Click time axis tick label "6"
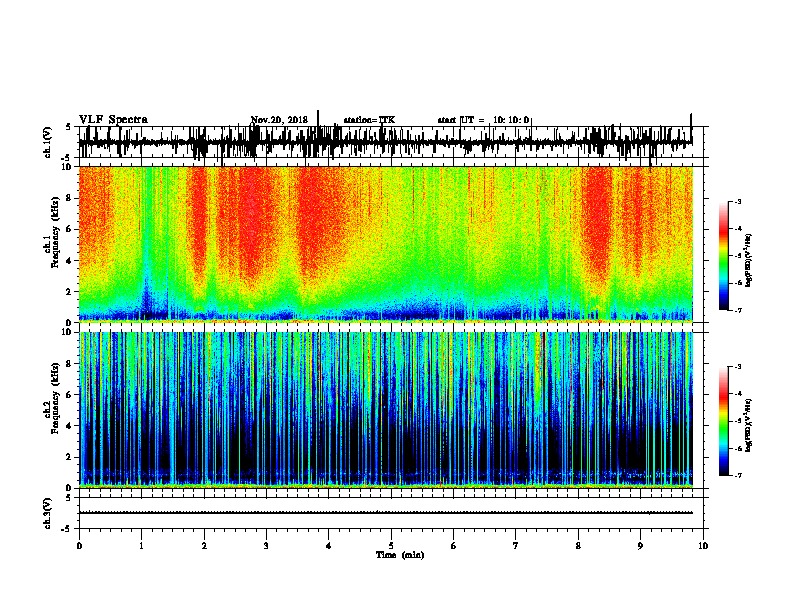 tap(454, 546)
